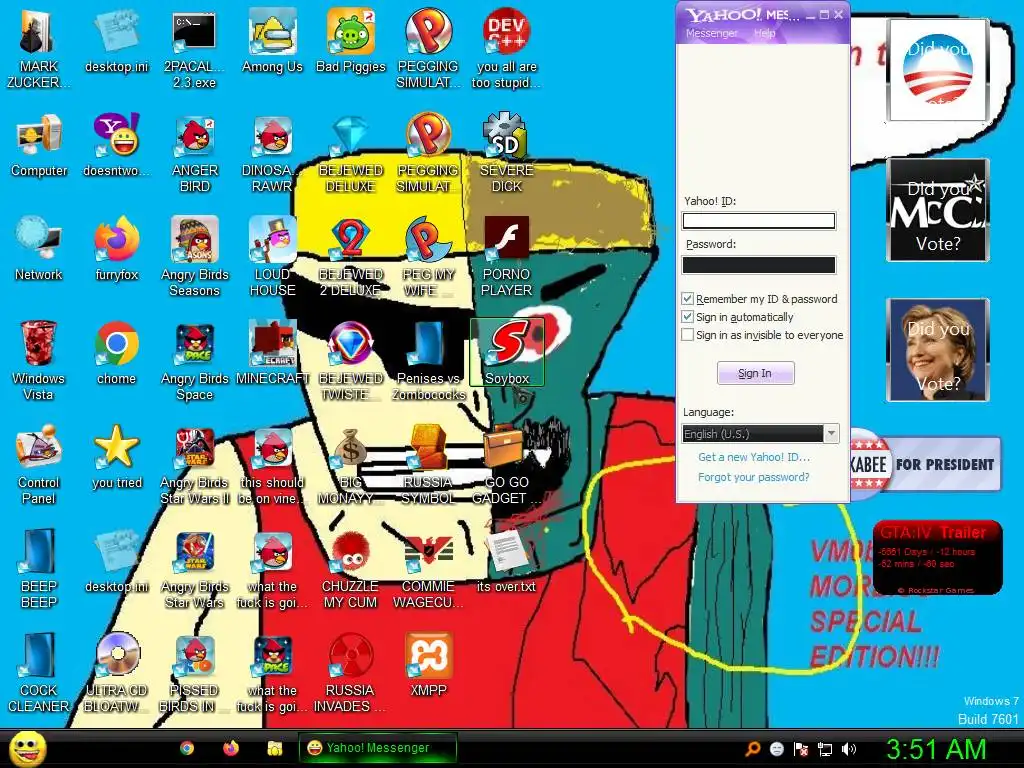Open the its over.txt file icon
This screenshot has width=1024, height=768.
[x=507, y=560]
